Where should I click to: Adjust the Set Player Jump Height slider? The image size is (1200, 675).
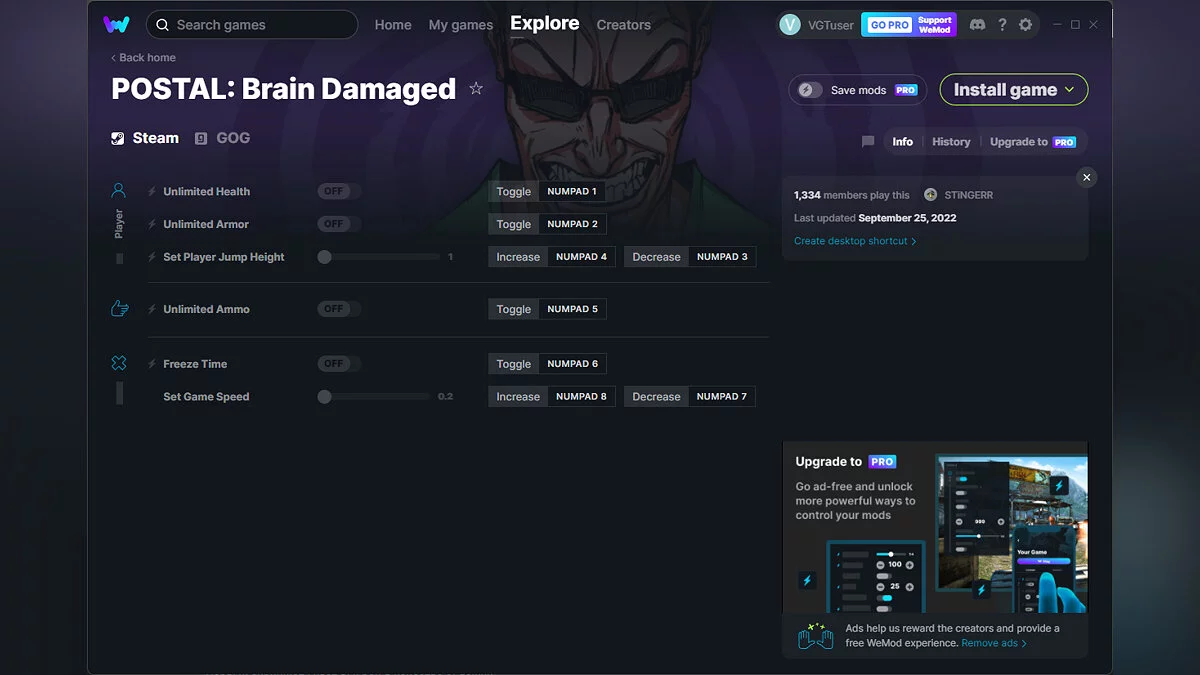coord(324,256)
